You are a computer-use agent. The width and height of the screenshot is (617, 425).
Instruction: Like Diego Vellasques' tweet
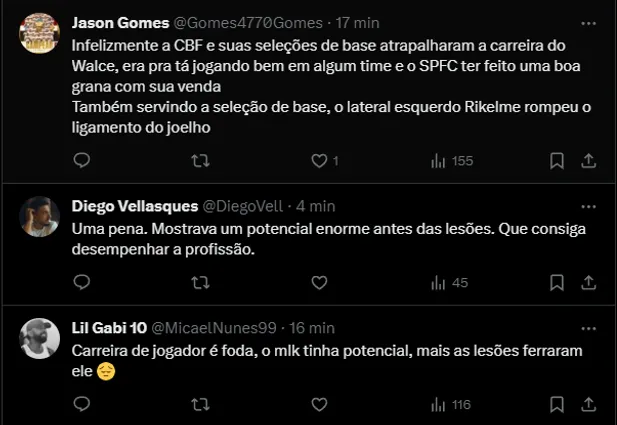point(319,283)
